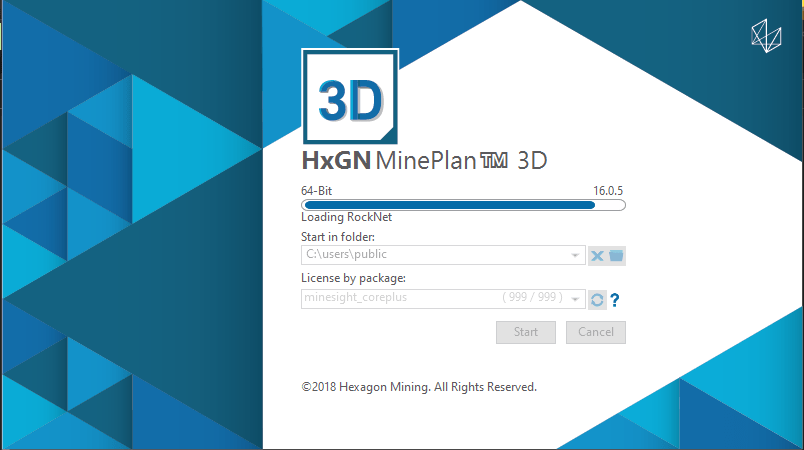Expand the Start in folder dropdown arrow
The image size is (804, 450).
[575, 255]
